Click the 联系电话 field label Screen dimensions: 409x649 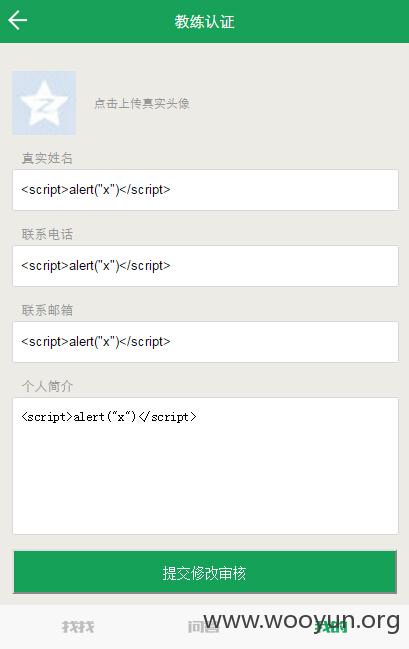tap(47, 234)
